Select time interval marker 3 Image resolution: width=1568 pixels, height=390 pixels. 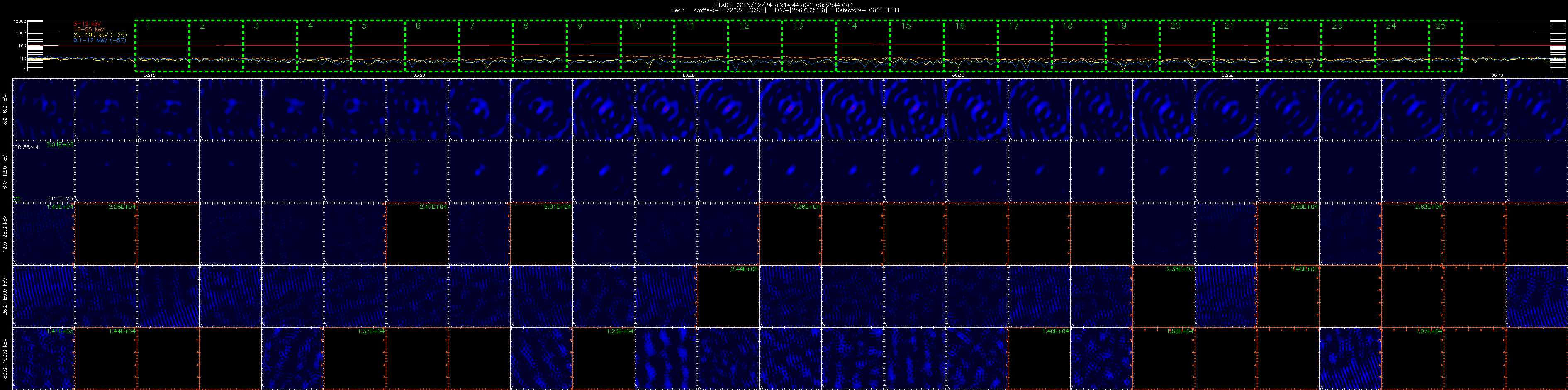point(256,26)
